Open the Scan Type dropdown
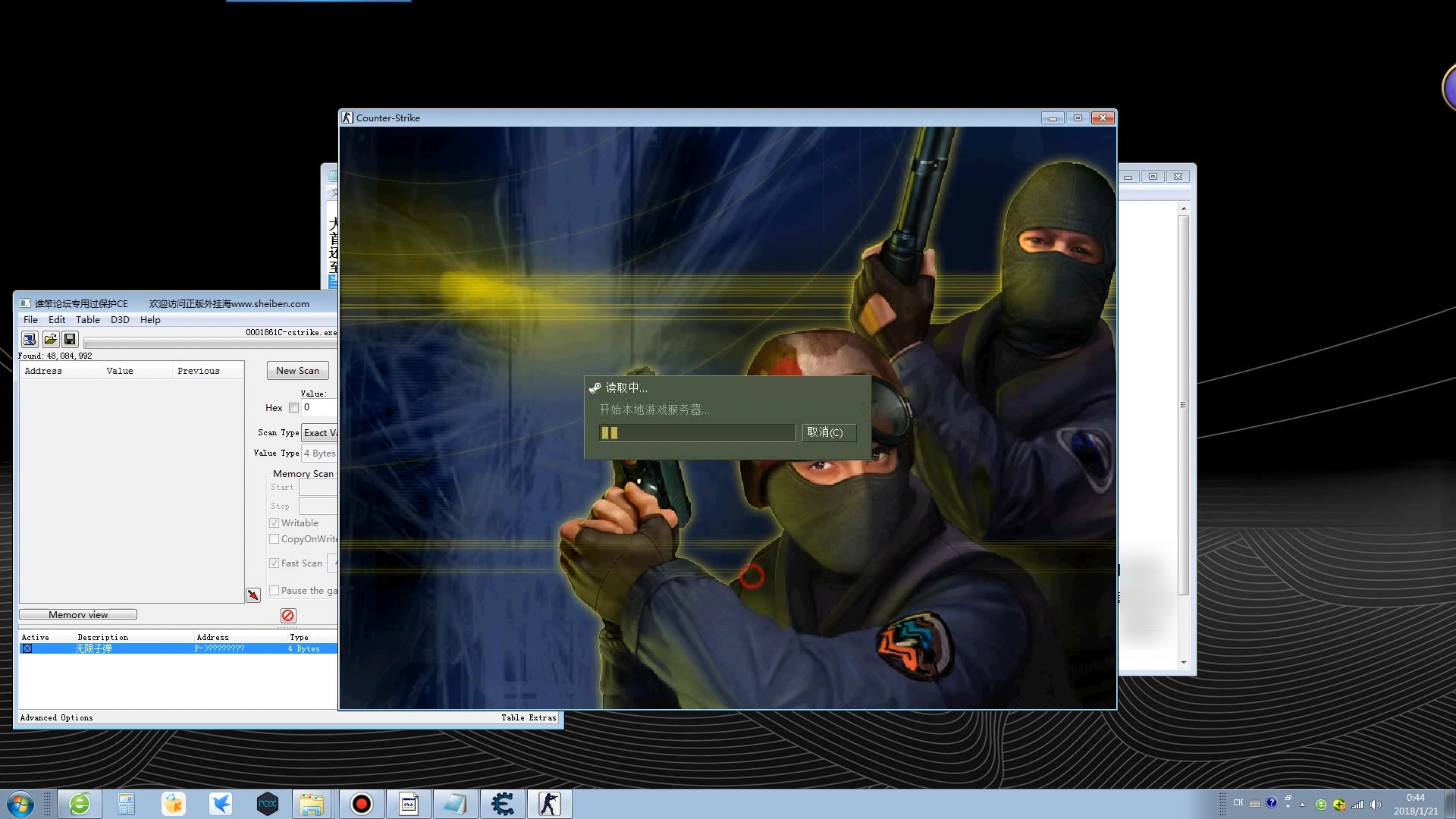The image size is (1456, 819). pyautogui.click(x=319, y=432)
